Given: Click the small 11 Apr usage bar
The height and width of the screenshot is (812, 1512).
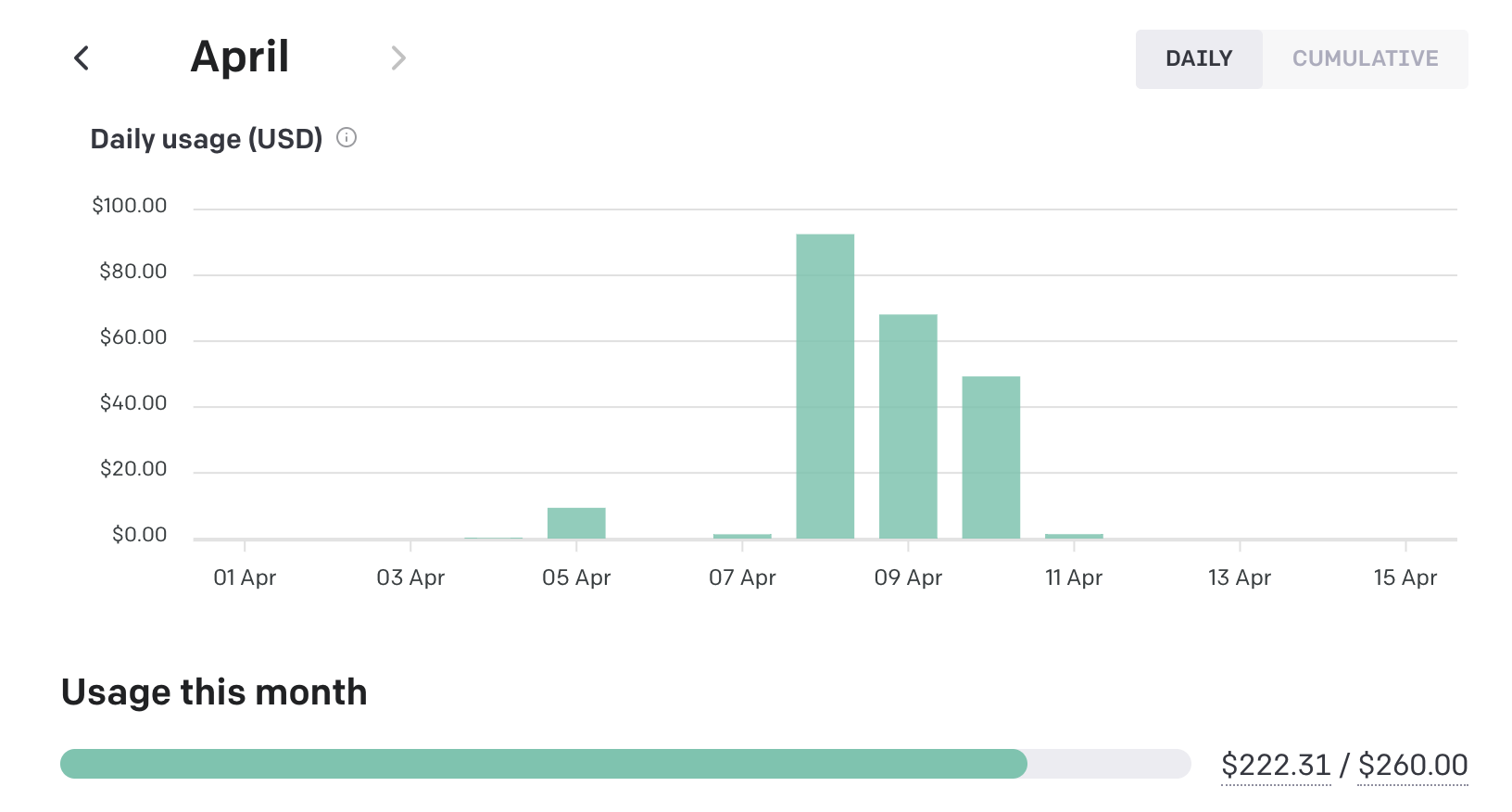Looking at the screenshot, I should pyautogui.click(x=1074, y=536).
